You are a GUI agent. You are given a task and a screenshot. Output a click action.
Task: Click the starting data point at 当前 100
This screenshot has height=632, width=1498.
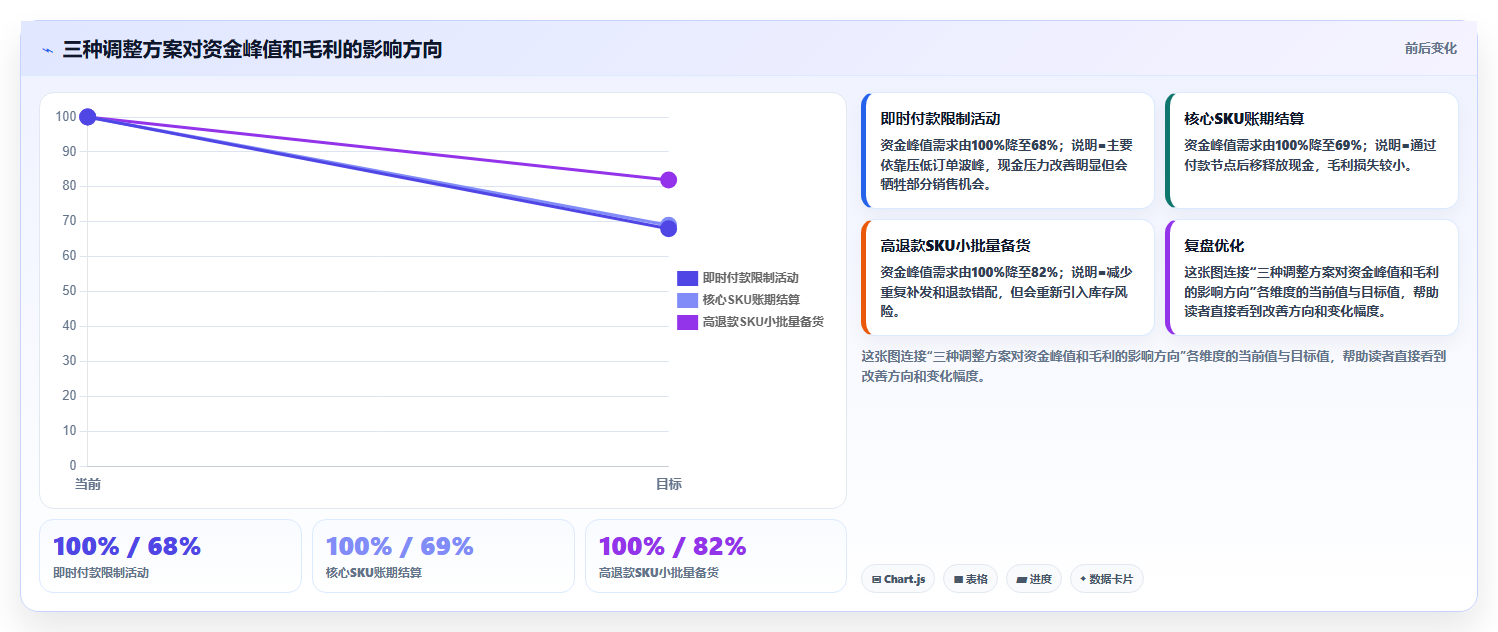(88, 117)
